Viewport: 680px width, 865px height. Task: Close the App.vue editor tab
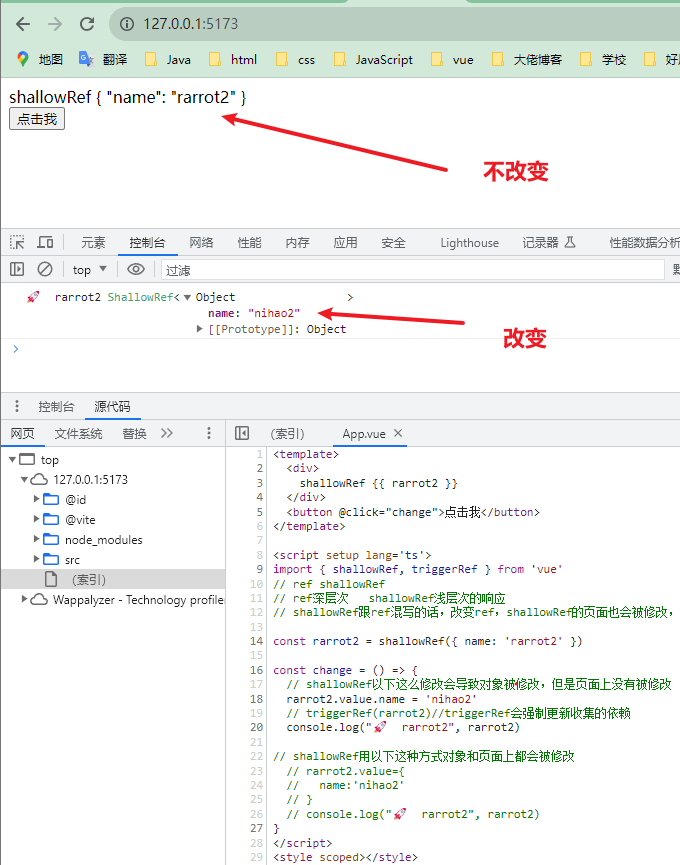pos(398,434)
